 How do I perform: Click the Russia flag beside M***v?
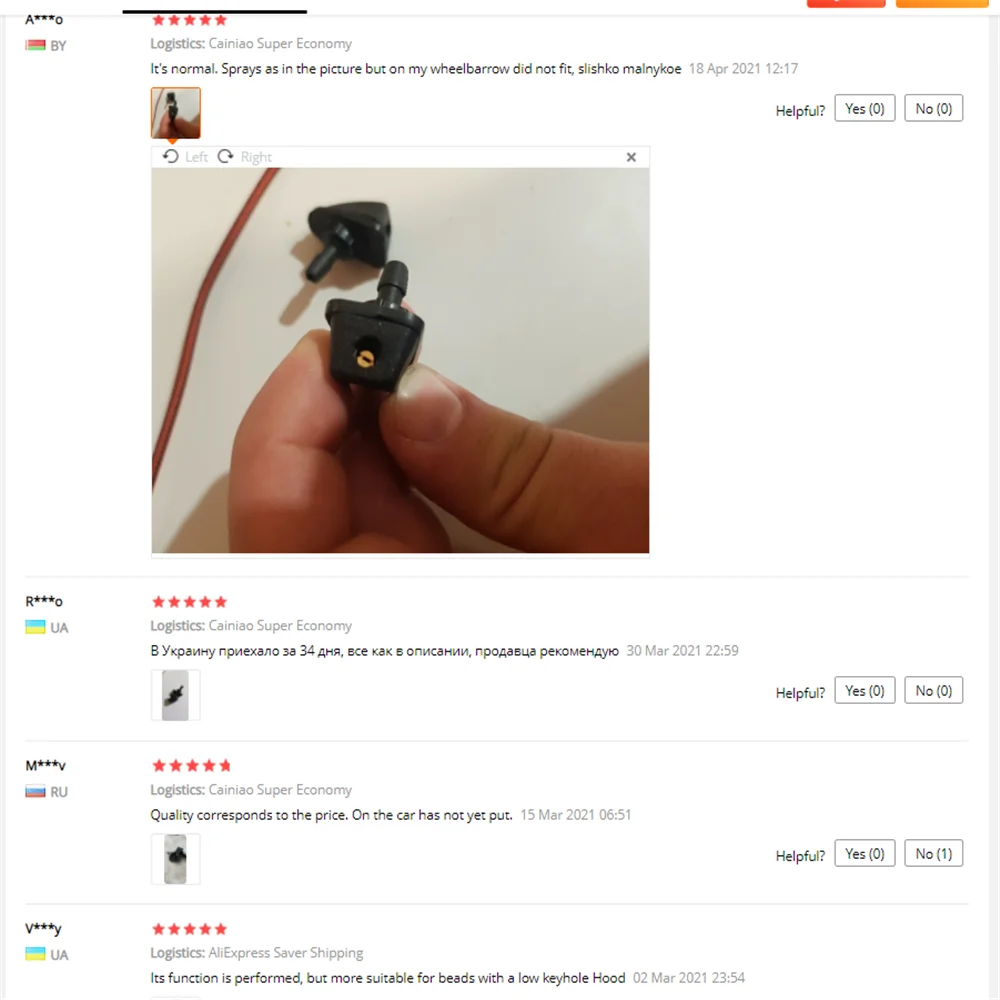tap(36, 791)
